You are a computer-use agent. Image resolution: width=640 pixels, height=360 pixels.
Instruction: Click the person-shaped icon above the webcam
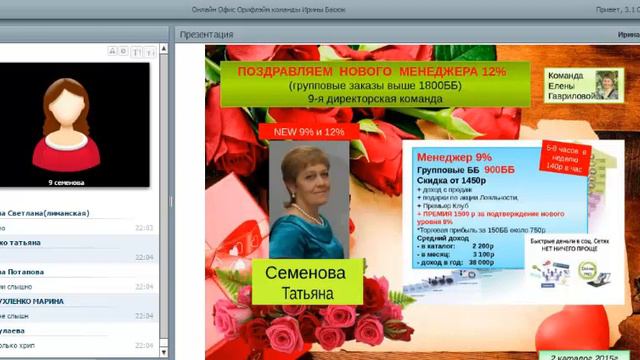click(112, 51)
